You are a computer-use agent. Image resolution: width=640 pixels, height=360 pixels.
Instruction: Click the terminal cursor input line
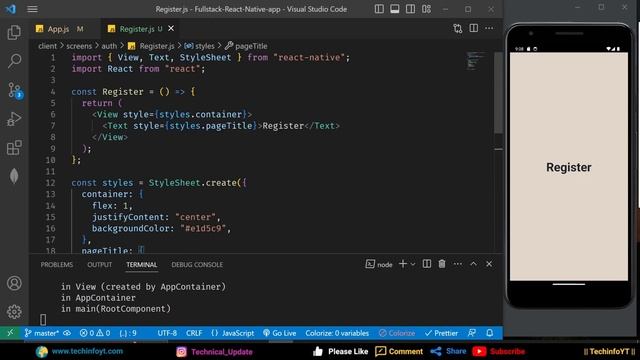click(x=43, y=319)
